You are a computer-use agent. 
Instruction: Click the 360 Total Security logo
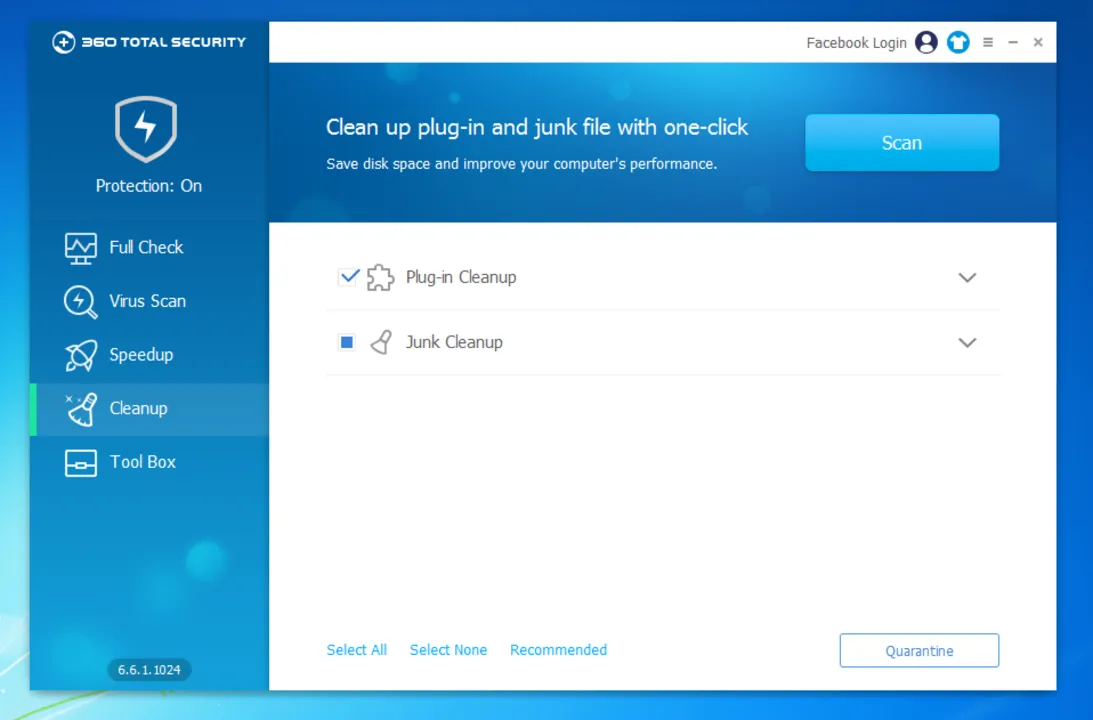148,42
